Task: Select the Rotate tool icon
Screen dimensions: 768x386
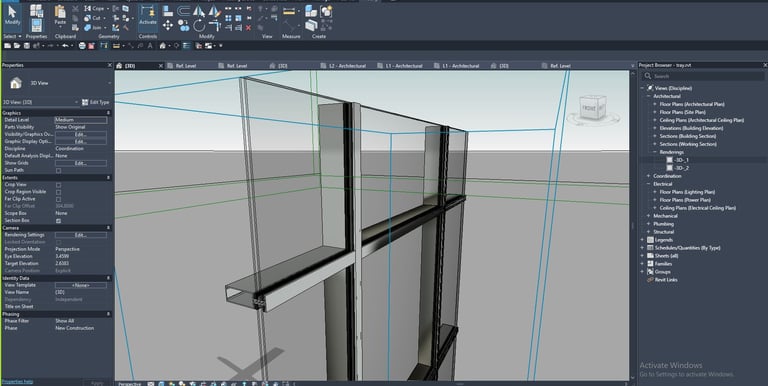Action: pos(199,25)
